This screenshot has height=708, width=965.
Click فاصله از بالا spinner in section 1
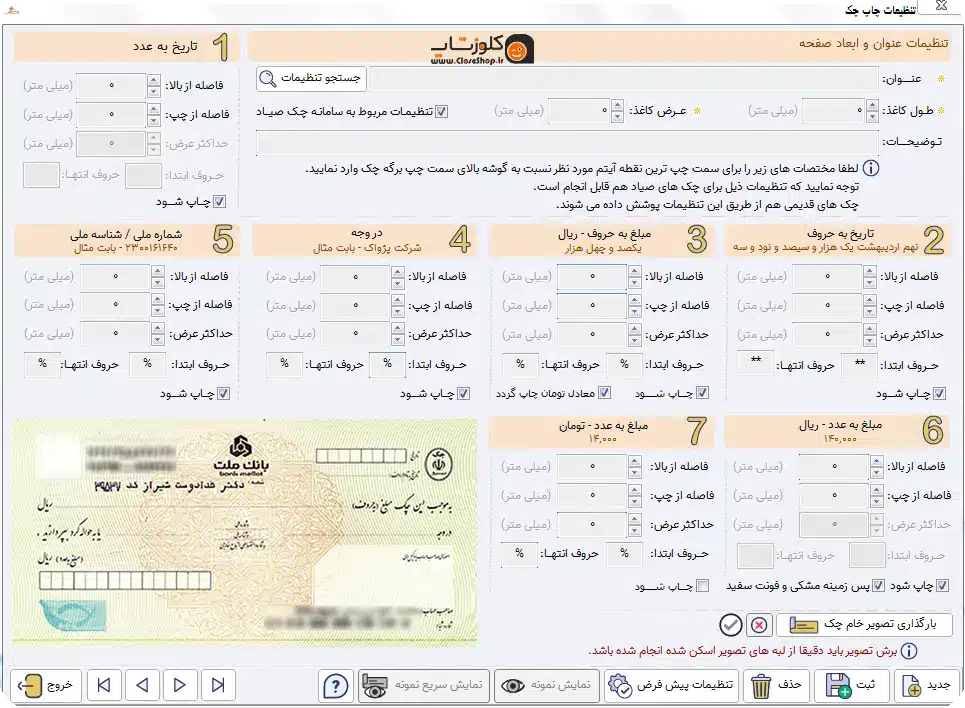point(154,85)
